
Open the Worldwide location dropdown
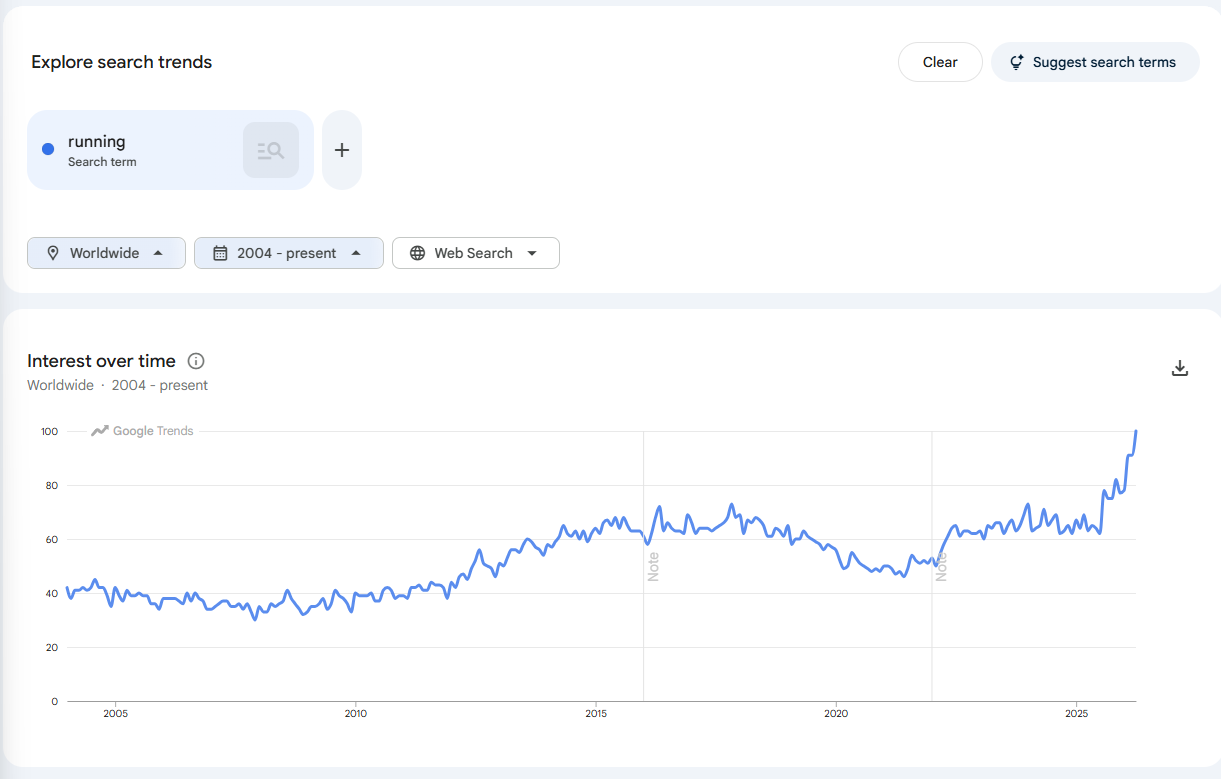click(106, 253)
